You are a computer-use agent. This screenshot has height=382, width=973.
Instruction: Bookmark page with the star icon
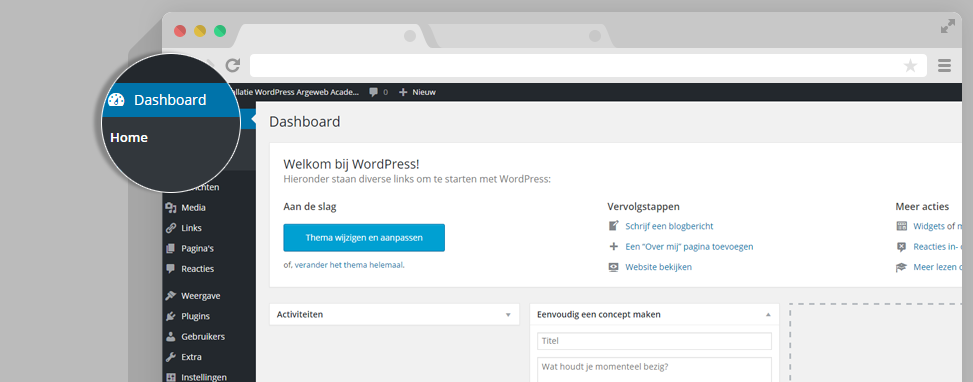tap(910, 66)
